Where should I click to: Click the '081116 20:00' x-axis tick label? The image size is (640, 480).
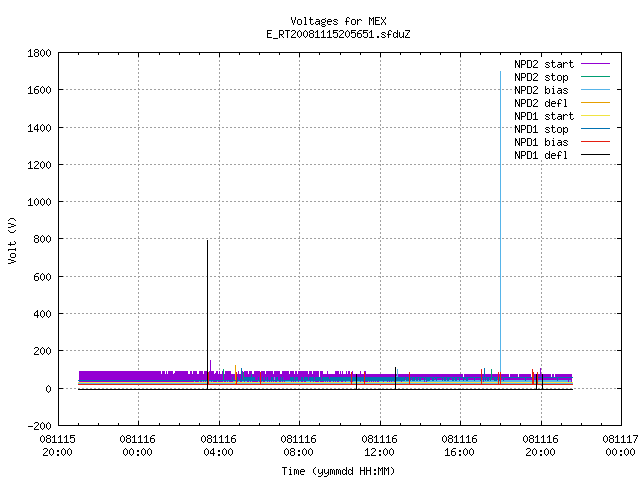coord(540,446)
